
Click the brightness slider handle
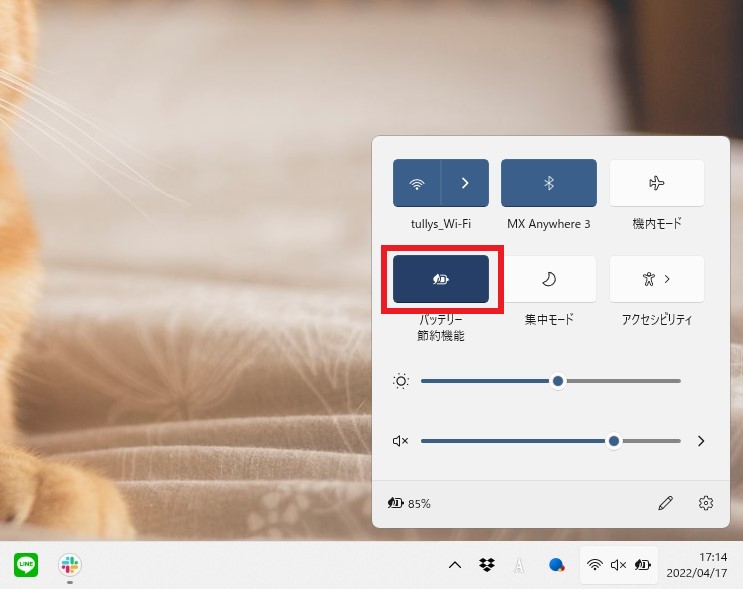click(x=558, y=381)
